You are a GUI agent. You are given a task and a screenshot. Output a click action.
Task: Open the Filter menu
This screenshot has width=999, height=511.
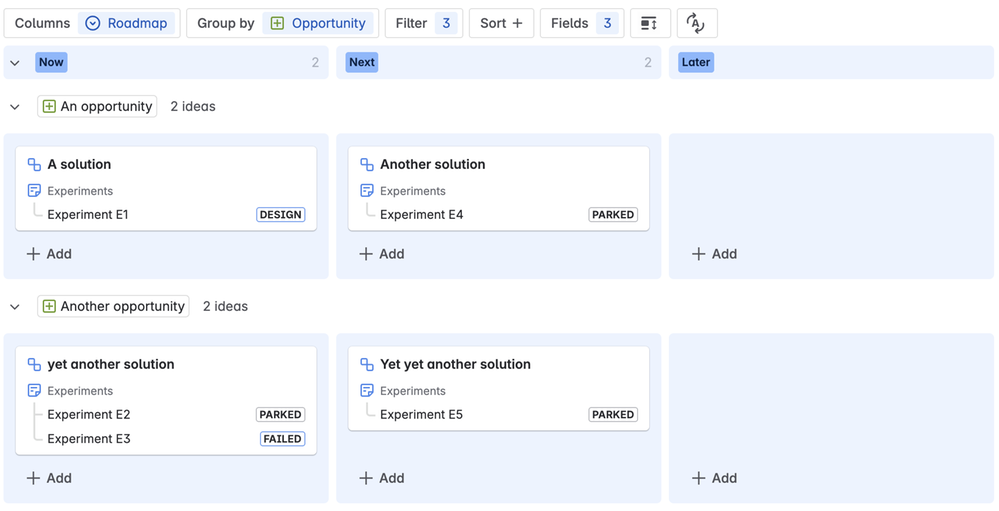[x=423, y=23]
